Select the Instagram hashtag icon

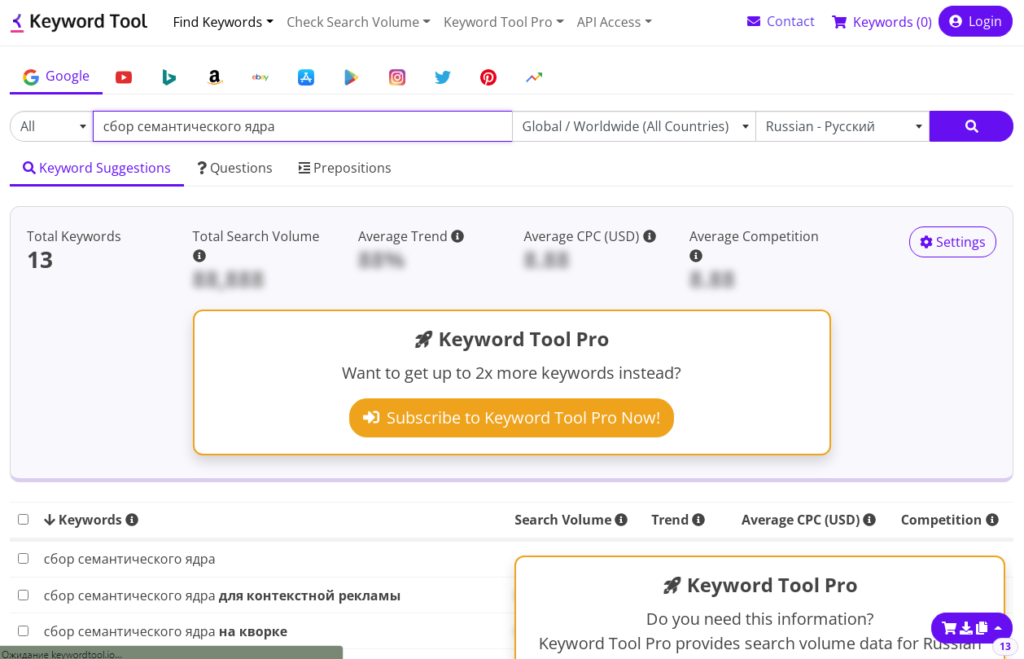397,77
